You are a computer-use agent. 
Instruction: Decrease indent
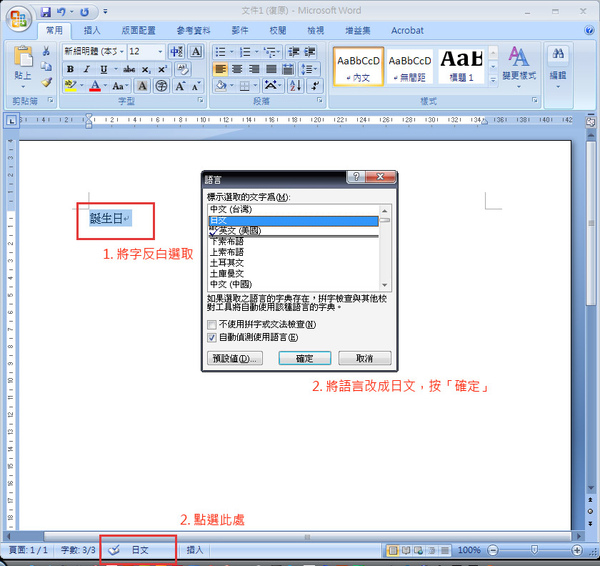point(294,51)
